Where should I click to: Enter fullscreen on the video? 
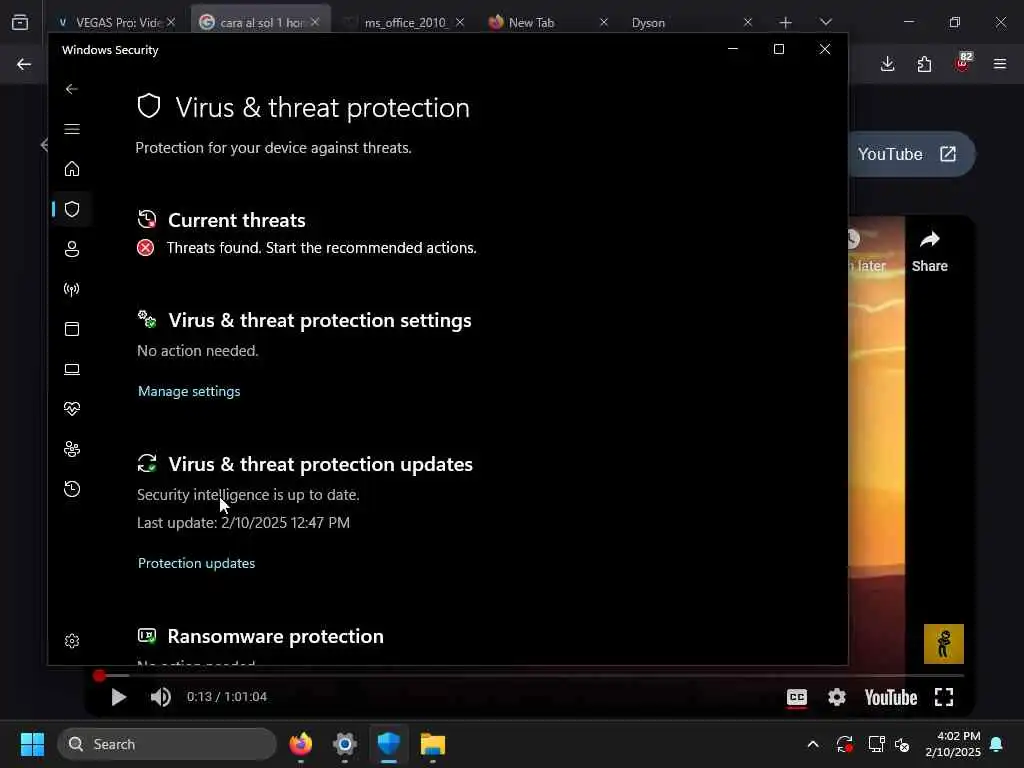pos(944,697)
